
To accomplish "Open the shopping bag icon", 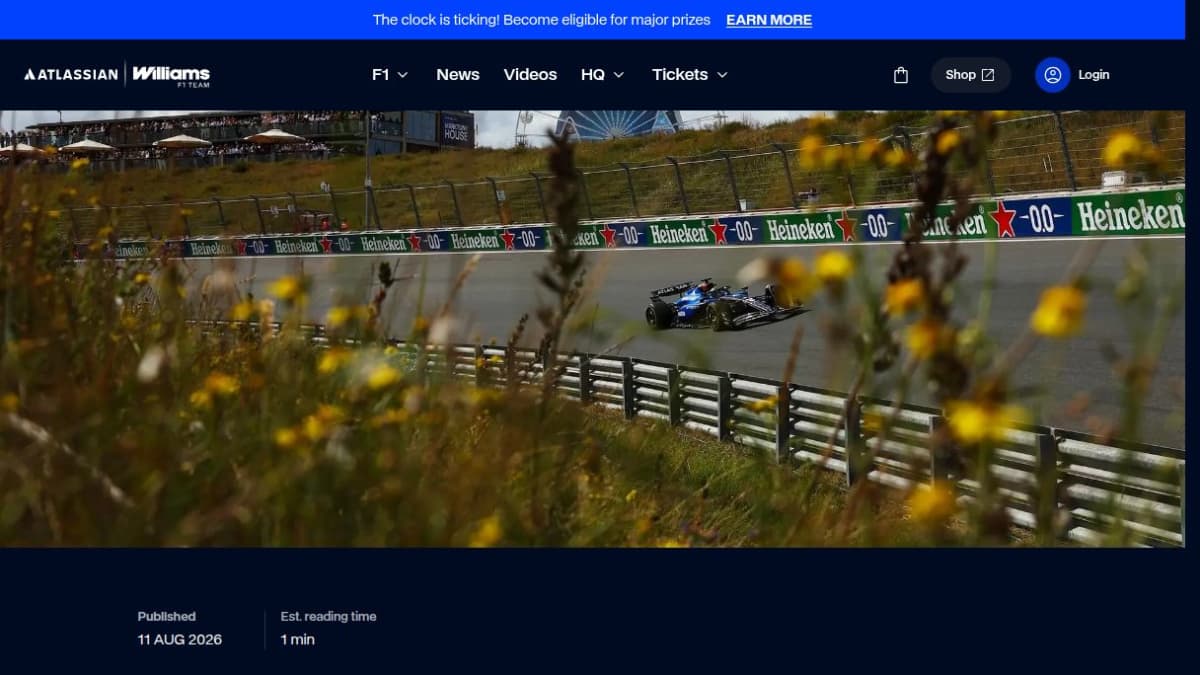I will [x=901, y=75].
